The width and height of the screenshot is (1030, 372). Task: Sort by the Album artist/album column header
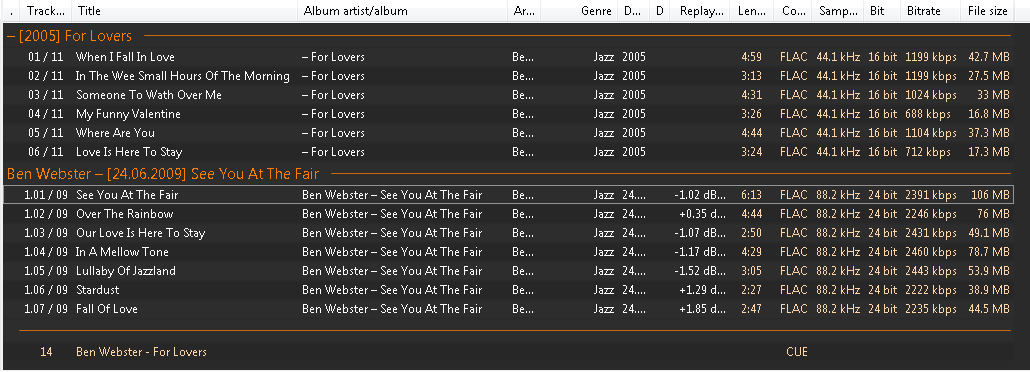pyautogui.click(x=402, y=11)
